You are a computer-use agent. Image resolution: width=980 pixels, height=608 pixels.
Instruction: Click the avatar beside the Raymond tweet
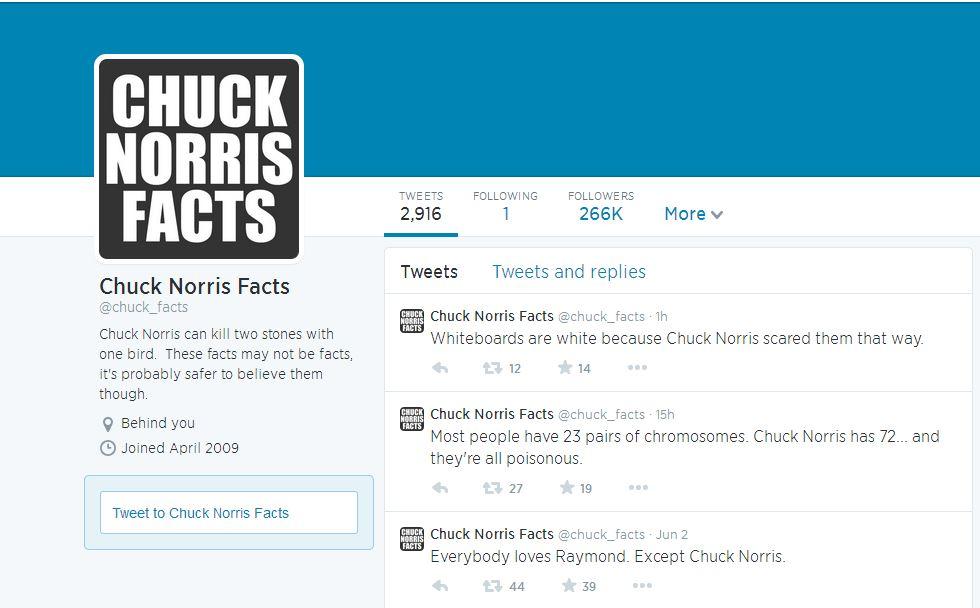click(x=412, y=539)
